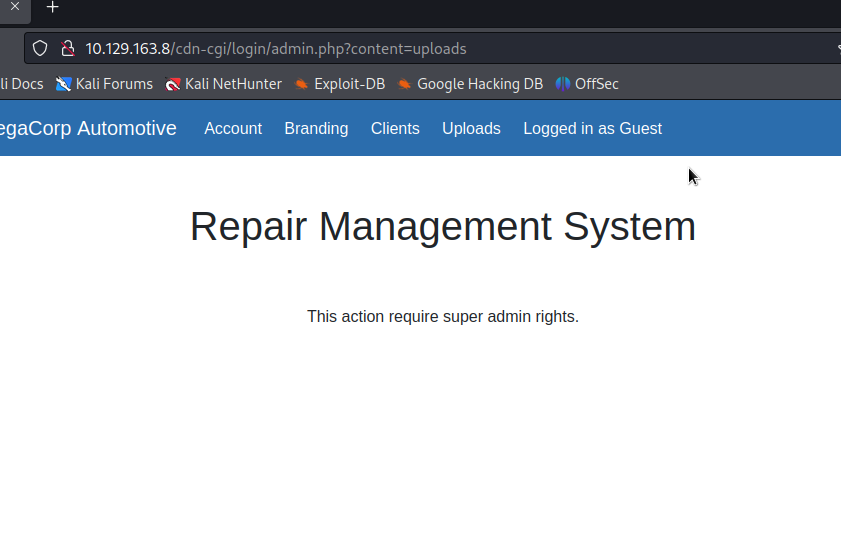Open the Kali NetHunter bookmark
This screenshot has height=534, width=841.
pyautogui.click(x=223, y=84)
